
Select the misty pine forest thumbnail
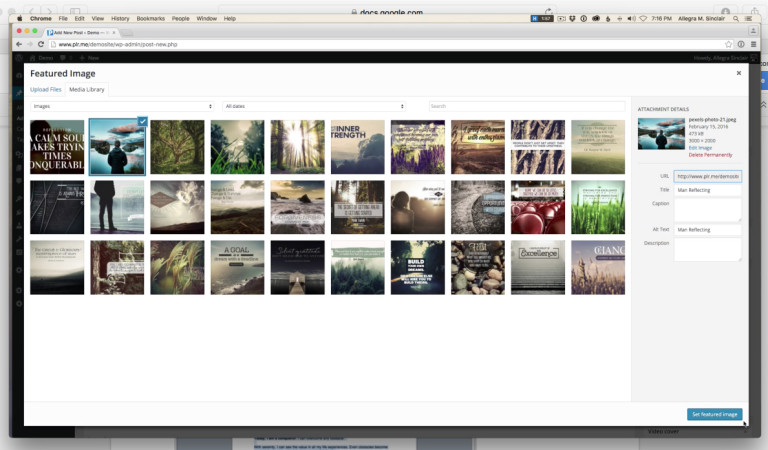(x=358, y=267)
